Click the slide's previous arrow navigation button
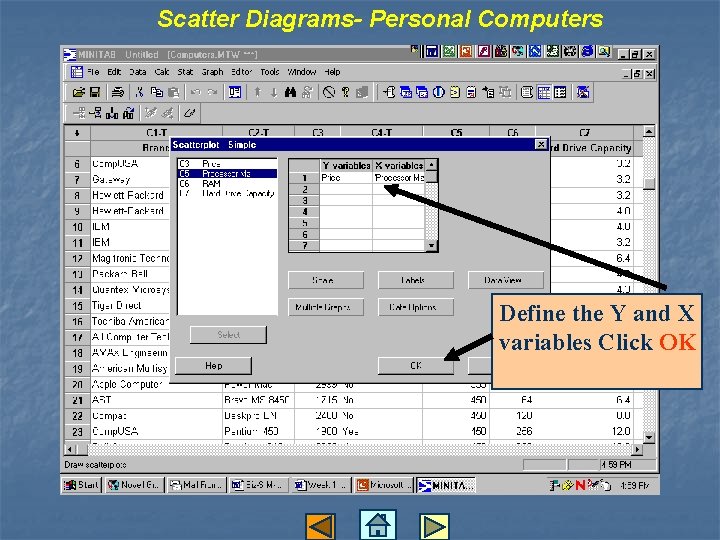720x540 pixels. pos(320,526)
